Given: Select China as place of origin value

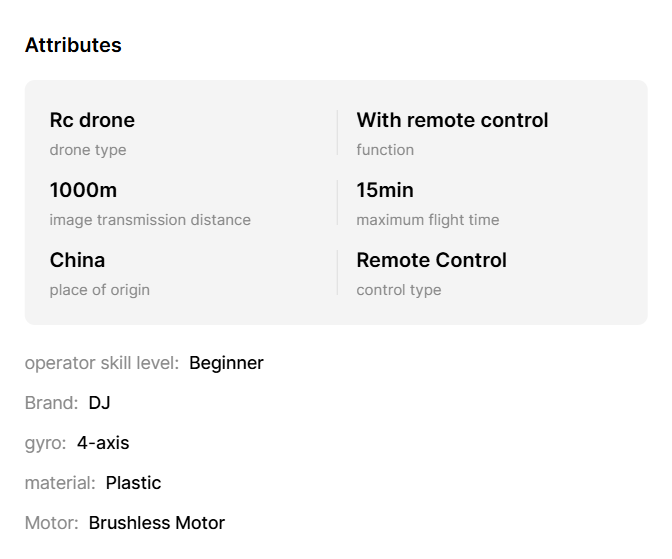Looking at the screenshot, I should 77,260.
